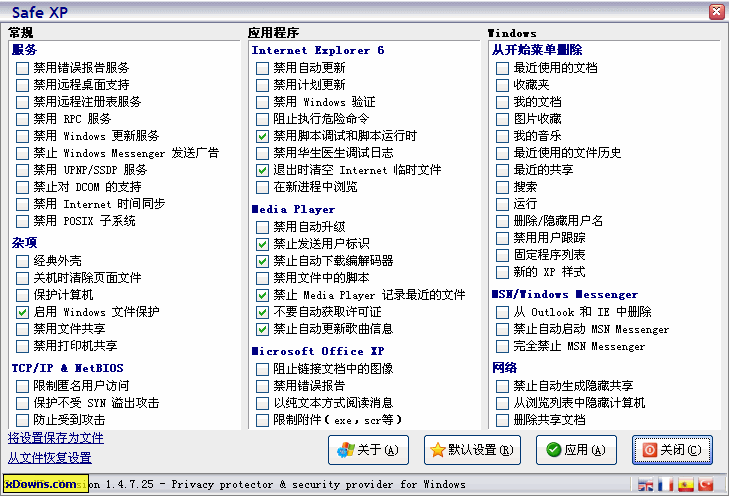
Task: Check 禁用 Windows 验证
Action: point(262,102)
